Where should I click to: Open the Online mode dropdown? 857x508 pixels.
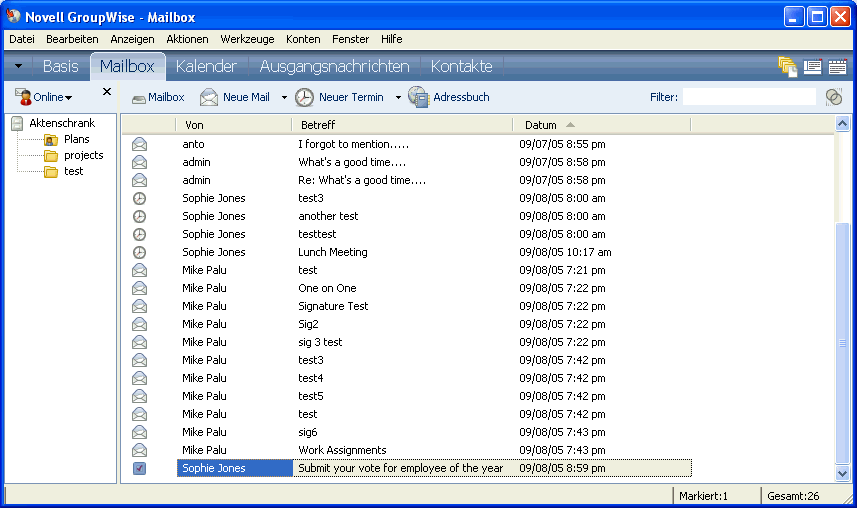point(68,98)
